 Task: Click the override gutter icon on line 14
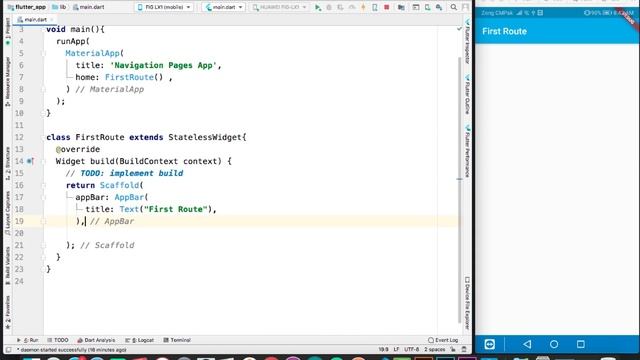[x=30, y=161]
